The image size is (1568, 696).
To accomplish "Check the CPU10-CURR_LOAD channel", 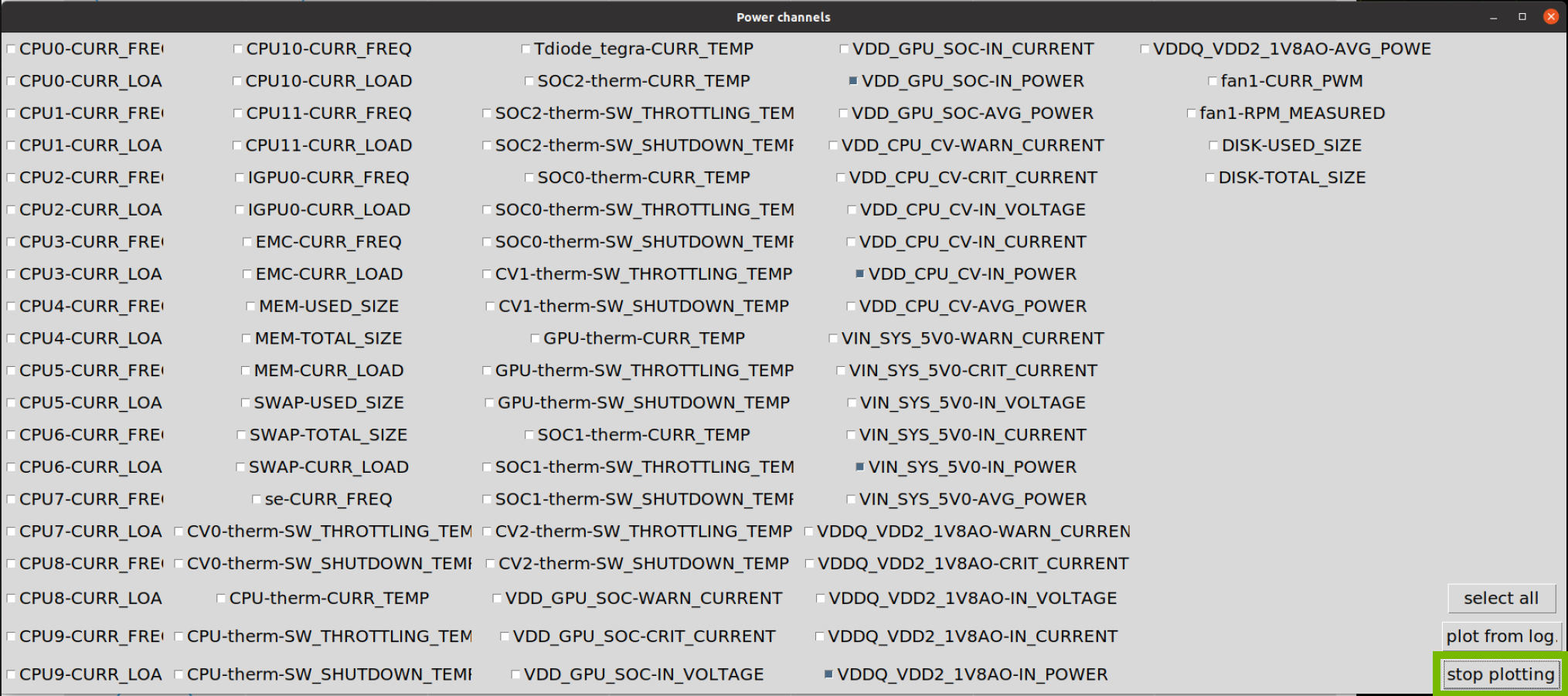I will pos(237,81).
